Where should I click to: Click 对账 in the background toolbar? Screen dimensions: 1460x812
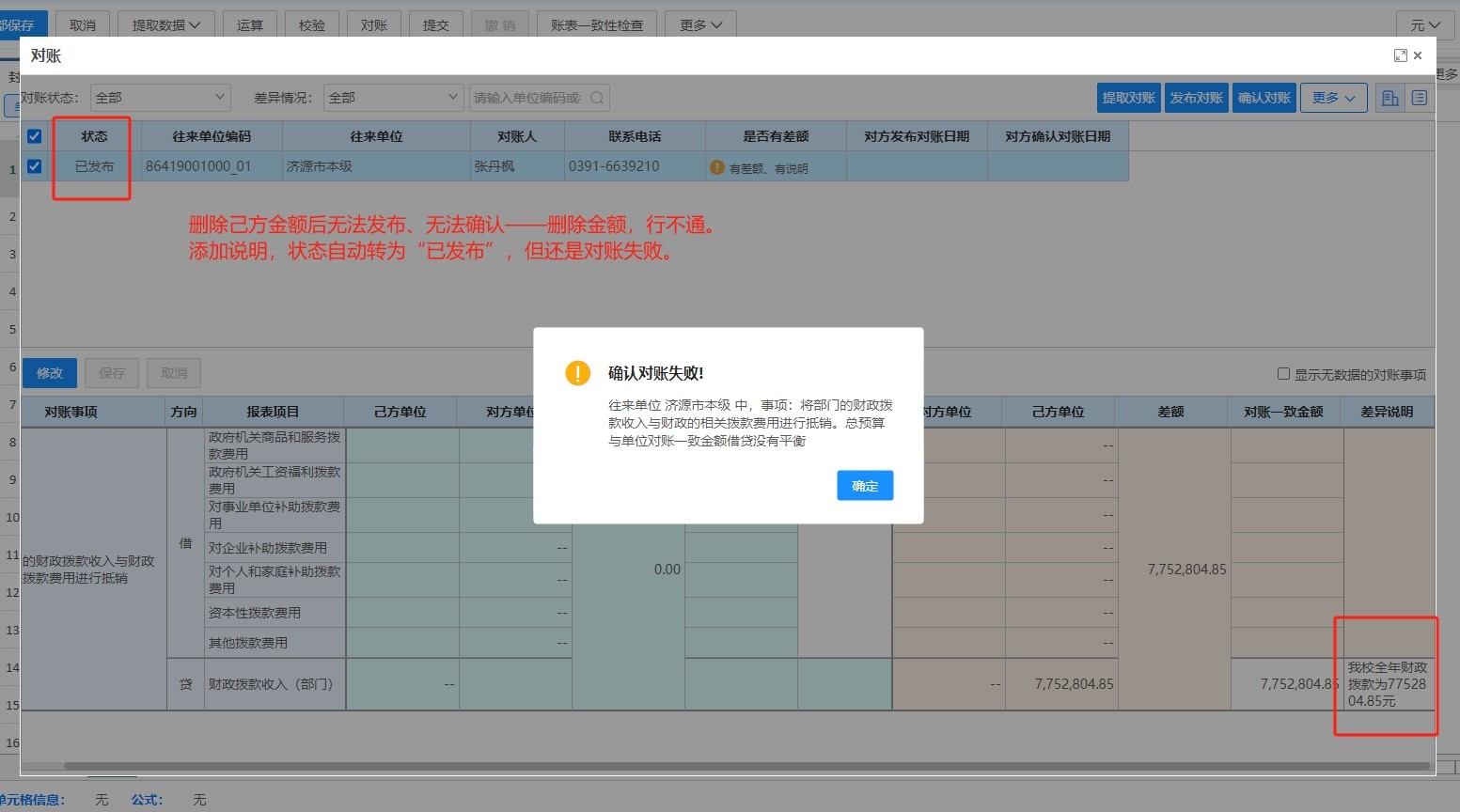tap(374, 25)
